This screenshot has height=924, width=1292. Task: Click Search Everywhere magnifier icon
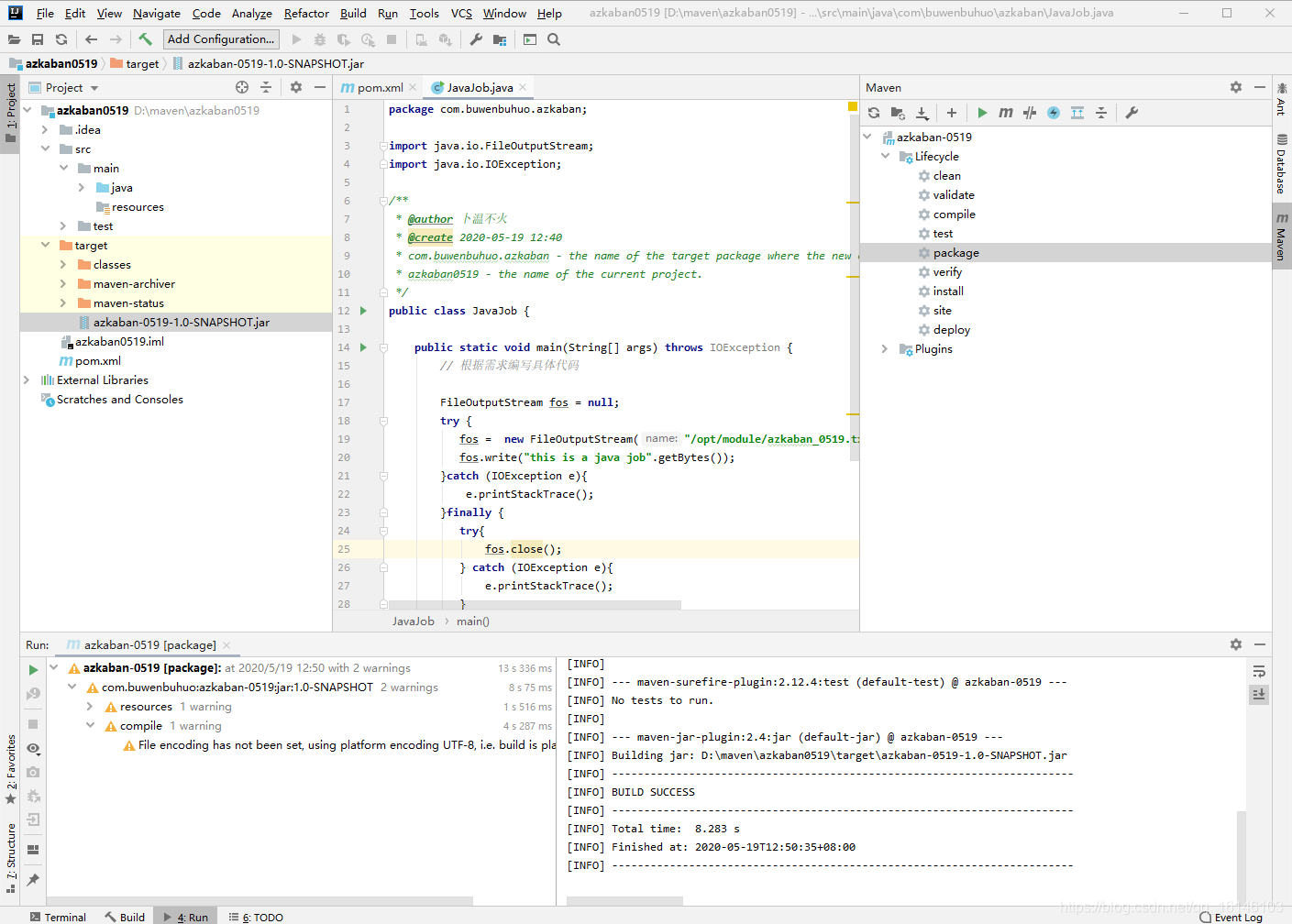[x=554, y=39]
